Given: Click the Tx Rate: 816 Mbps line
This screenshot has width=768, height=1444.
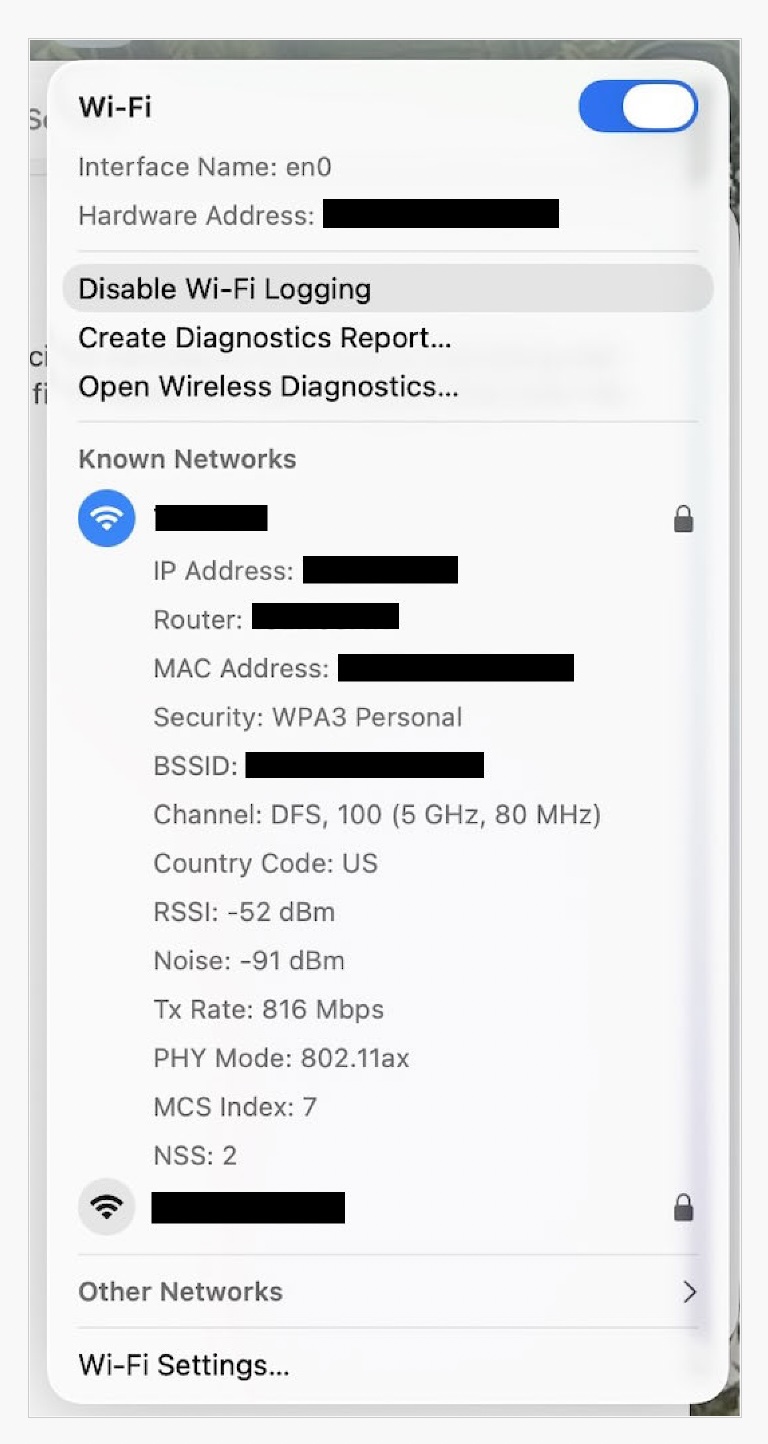Looking at the screenshot, I should point(268,1010).
